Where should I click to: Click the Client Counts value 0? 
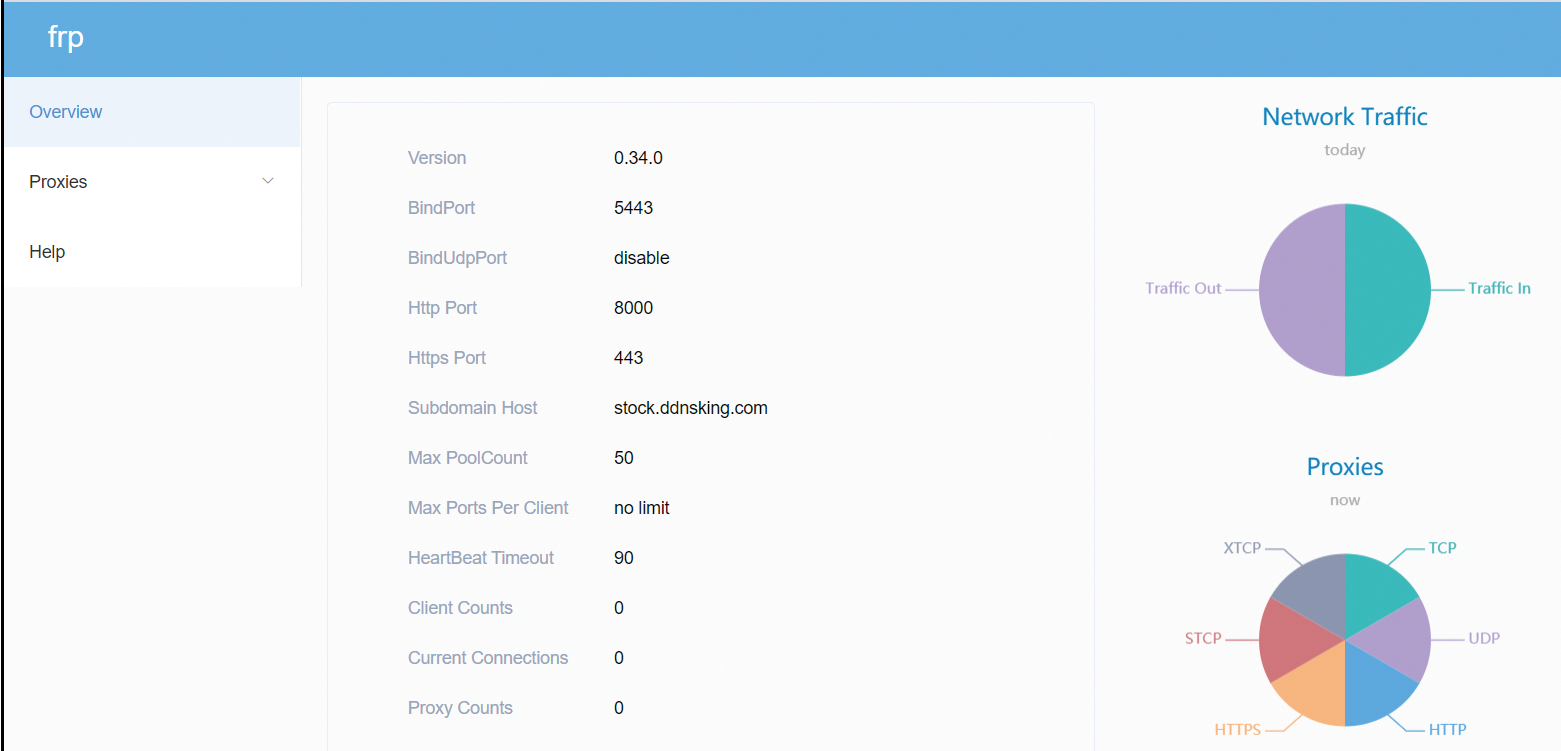(x=619, y=608)
